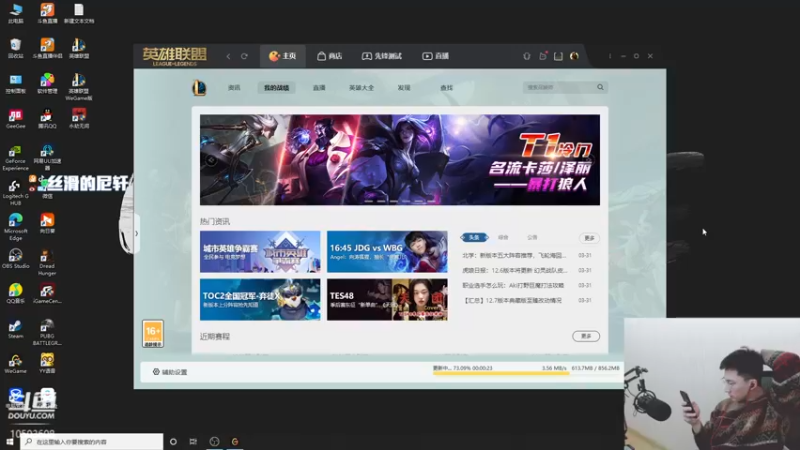Open the 虎牌日报 12.6版本 news headline
Screen dimensions: 800x450
click(x=514, y=270)
